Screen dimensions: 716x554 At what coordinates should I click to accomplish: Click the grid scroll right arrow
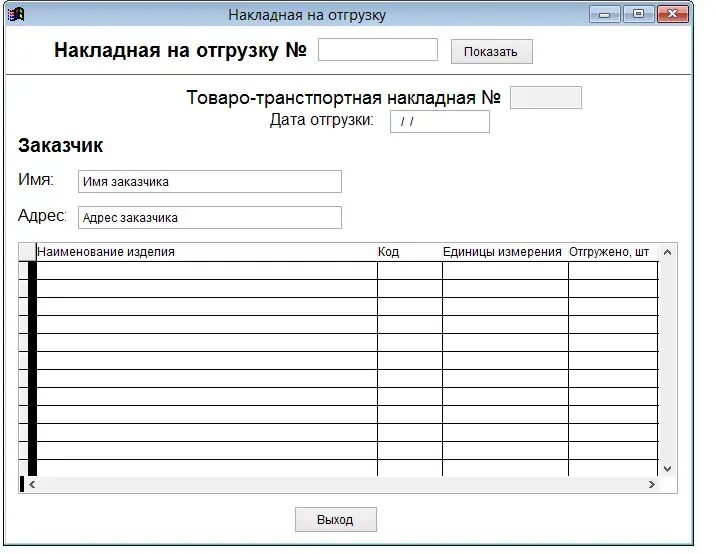pos(652,485)
